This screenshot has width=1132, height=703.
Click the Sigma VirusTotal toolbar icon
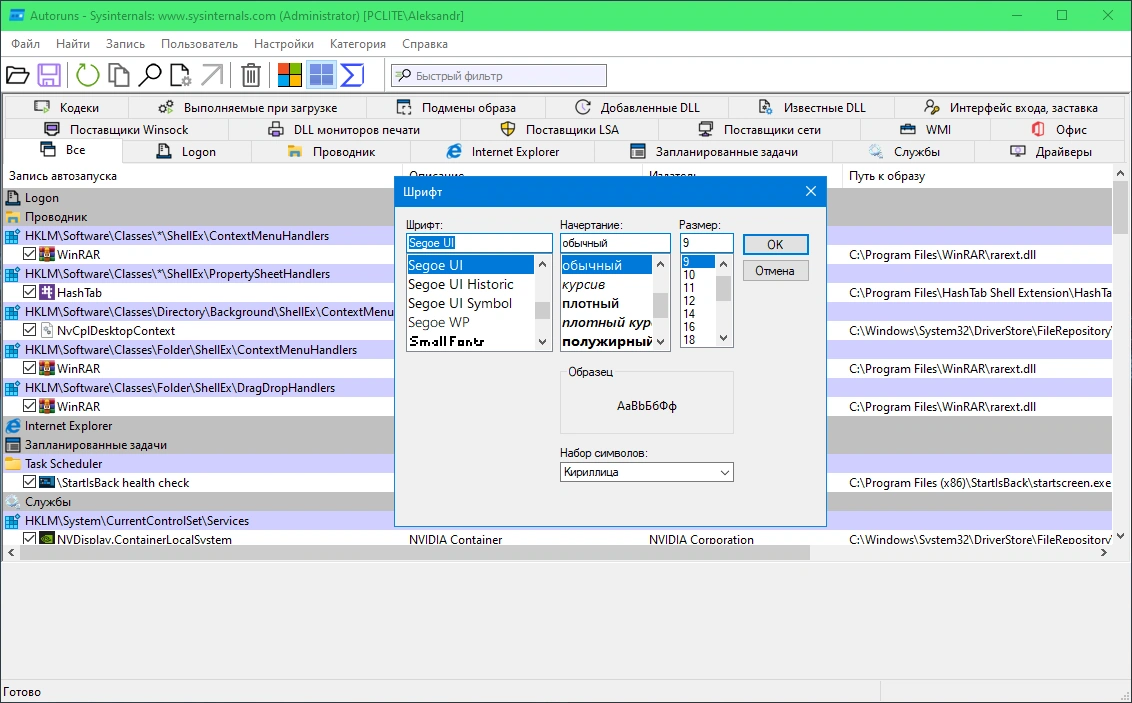[352, 75]
